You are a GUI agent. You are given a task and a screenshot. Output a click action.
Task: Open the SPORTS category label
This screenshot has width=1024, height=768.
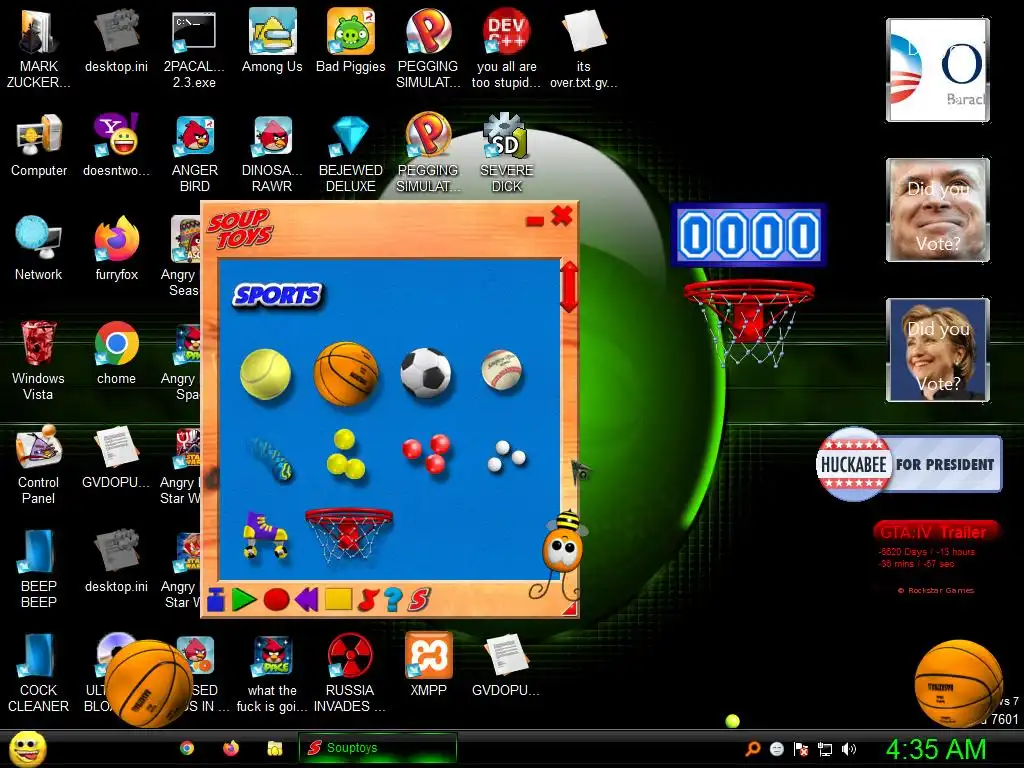click(x=277, y=295)
